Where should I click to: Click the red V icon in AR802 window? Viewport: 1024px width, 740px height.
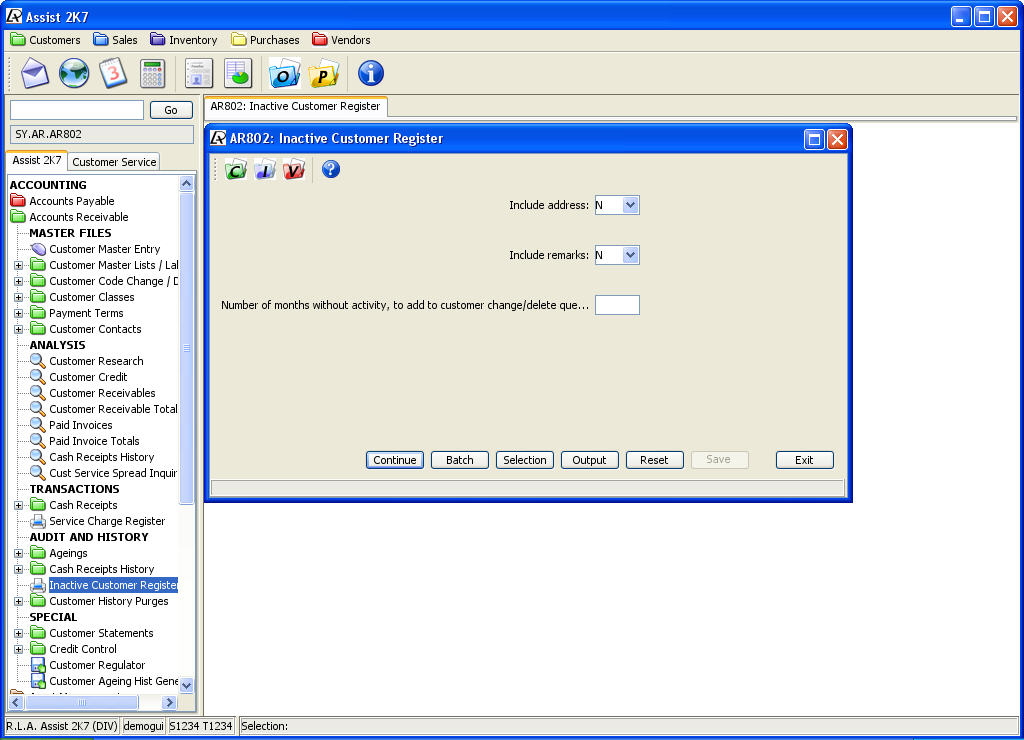(293, 170)
